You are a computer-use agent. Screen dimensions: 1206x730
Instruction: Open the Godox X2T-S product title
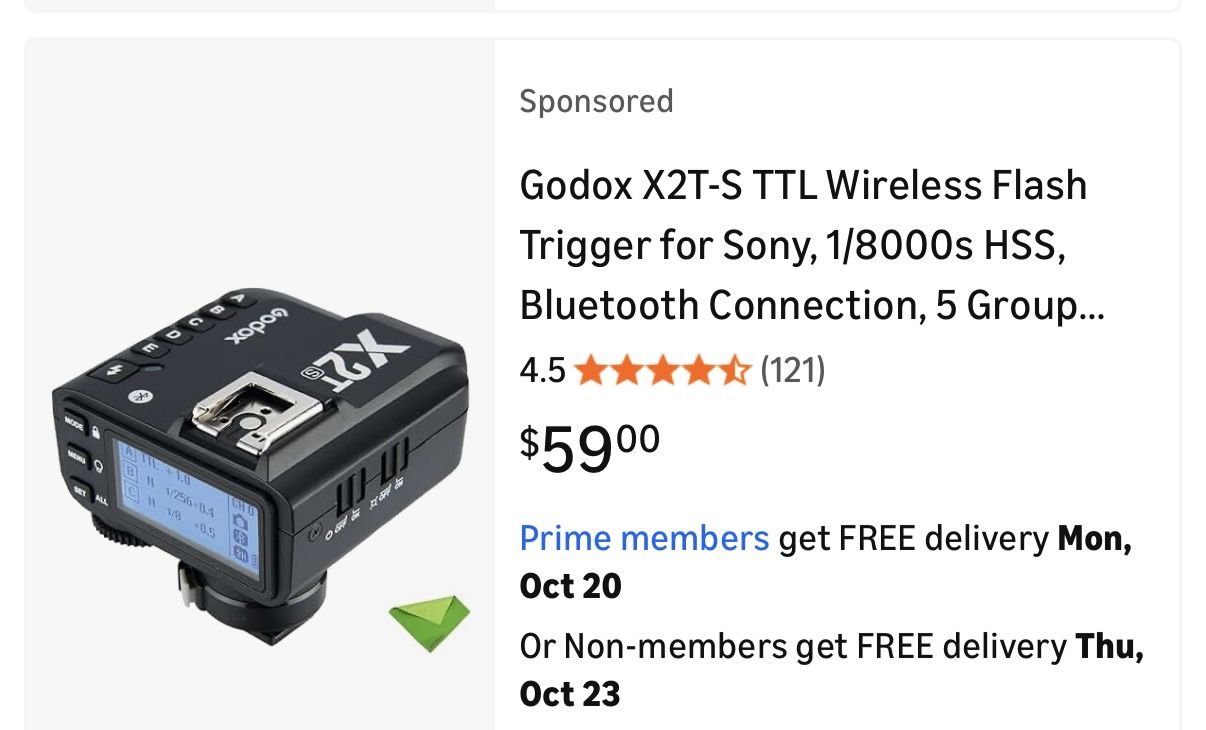click(x=810, y=245)
